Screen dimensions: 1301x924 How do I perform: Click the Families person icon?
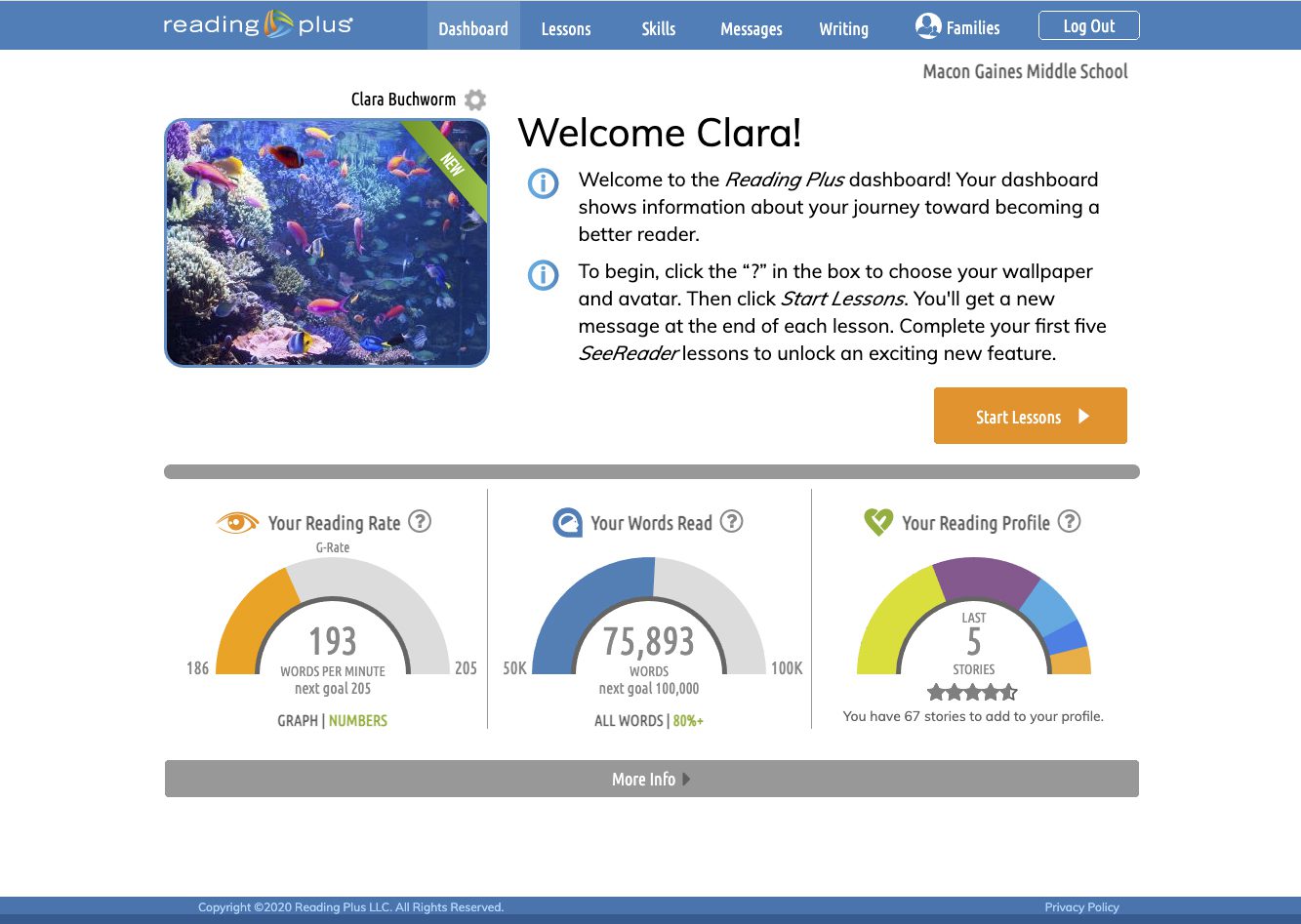(x=927, y=26)
